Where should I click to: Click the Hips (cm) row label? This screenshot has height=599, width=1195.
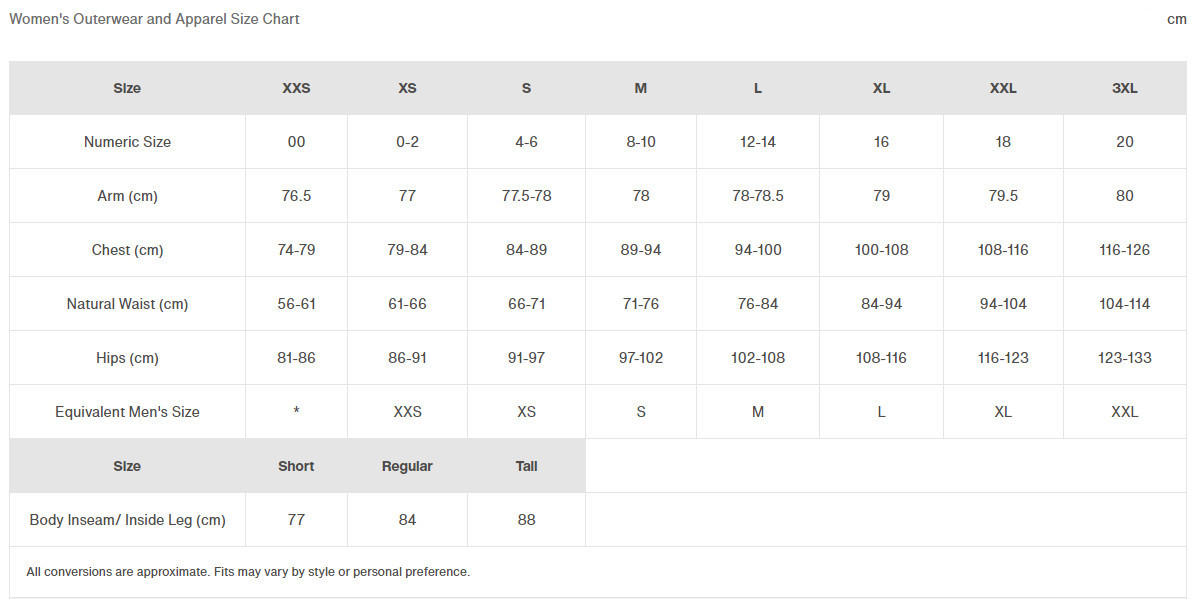coord(127,358)
